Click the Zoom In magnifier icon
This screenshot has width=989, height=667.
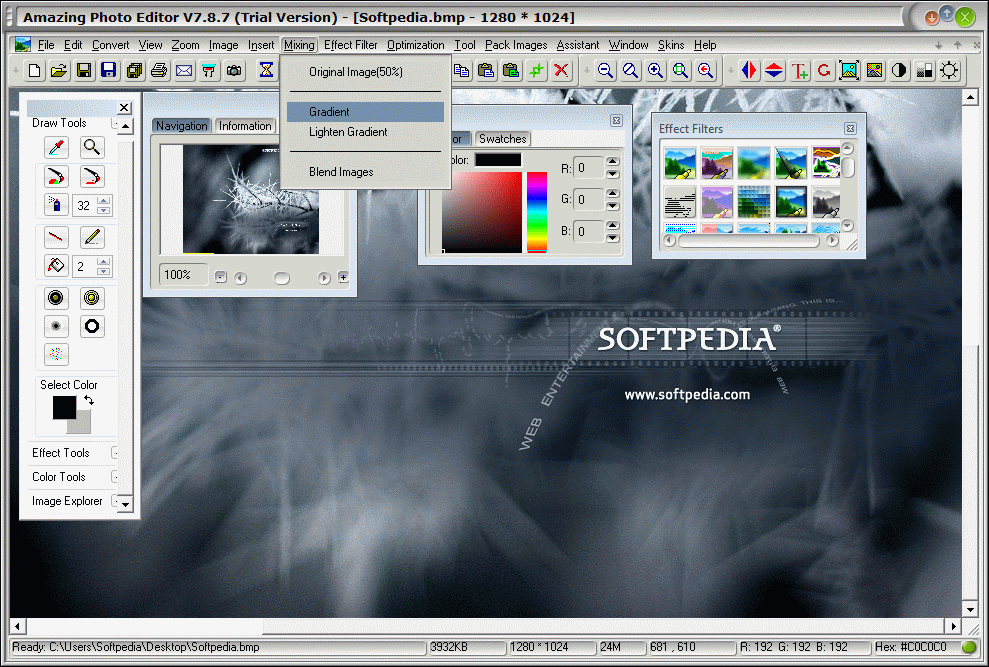pyautogui.click(x=655, y=70)
